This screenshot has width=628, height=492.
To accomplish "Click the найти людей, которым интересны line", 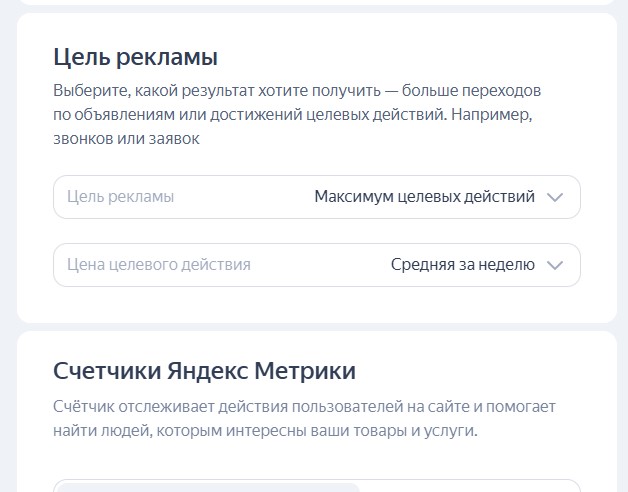I will click(265, 431).
